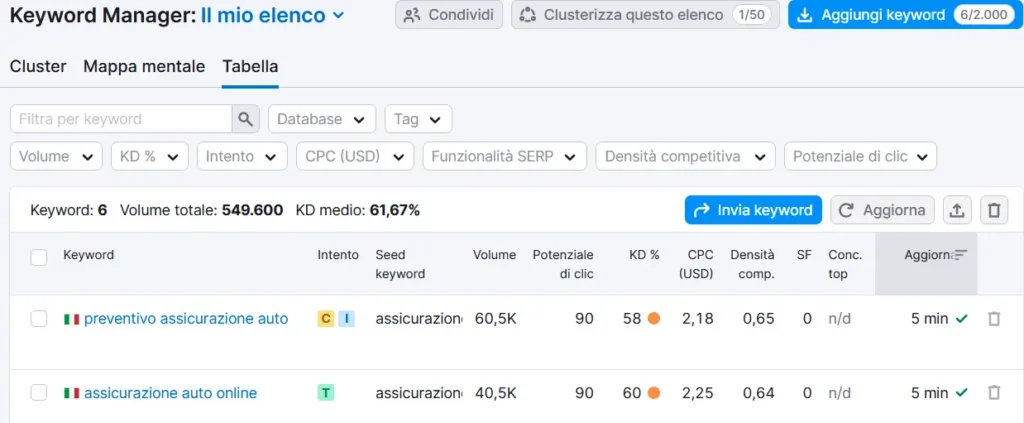The image size is (1024, 423).
Task: Toggle the select-all checkbox in table header
Action: click(x=39, y=257)
